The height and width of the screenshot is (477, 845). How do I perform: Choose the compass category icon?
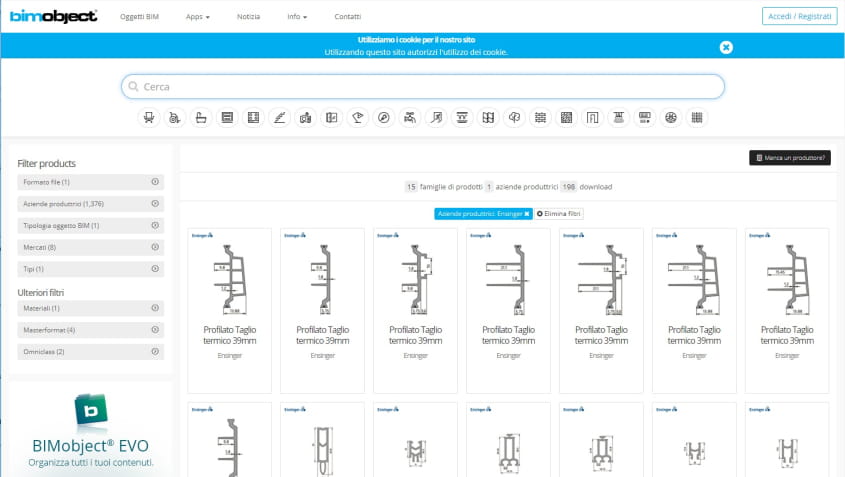tap(383, 118)
